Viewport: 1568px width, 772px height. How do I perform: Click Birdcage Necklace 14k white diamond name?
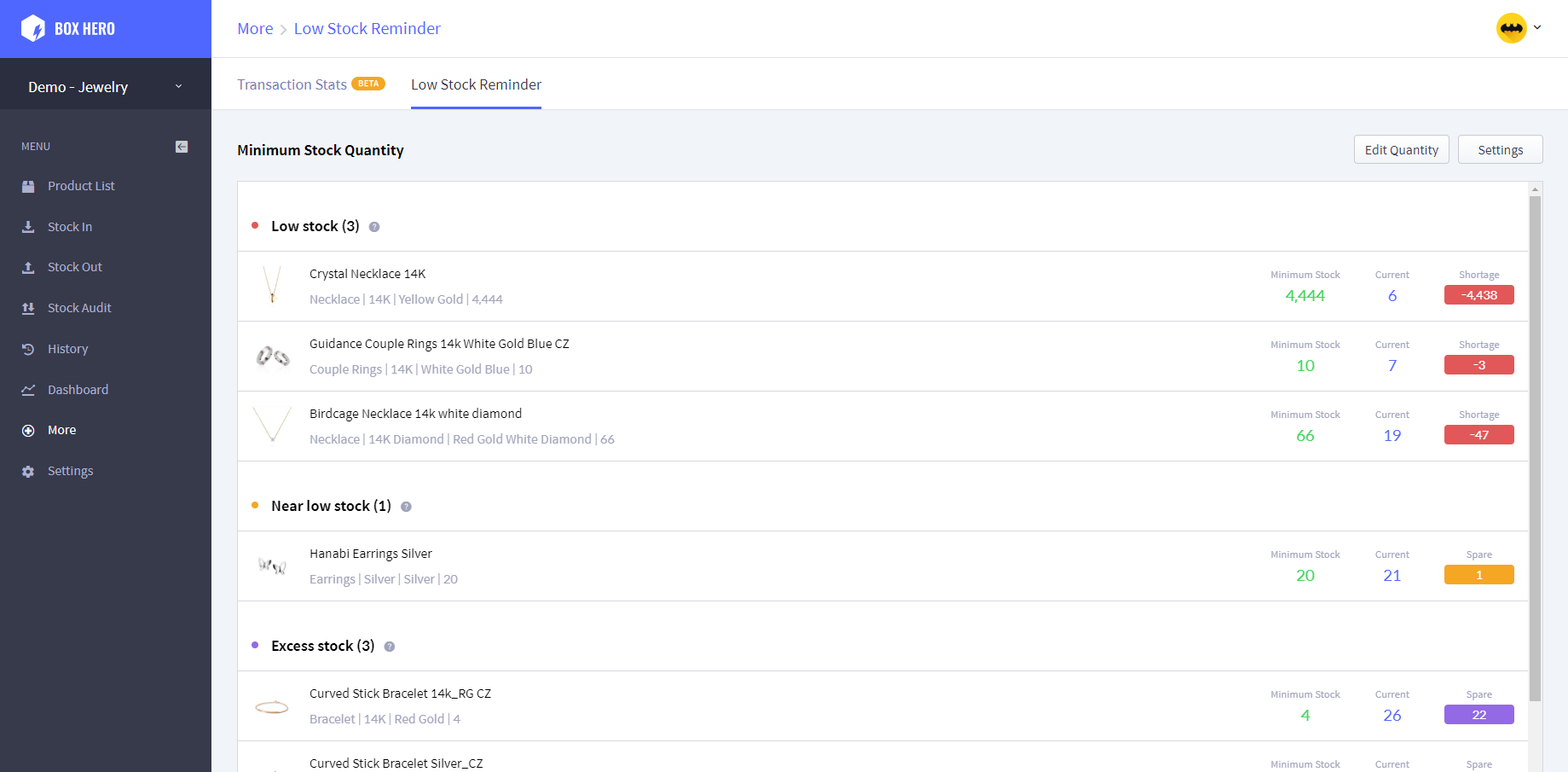pos(415,414)
